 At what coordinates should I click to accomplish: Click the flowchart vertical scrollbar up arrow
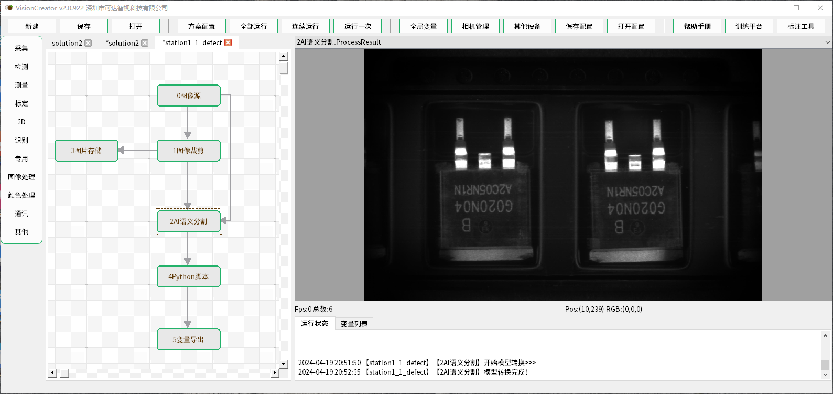[x=284, y=56]
